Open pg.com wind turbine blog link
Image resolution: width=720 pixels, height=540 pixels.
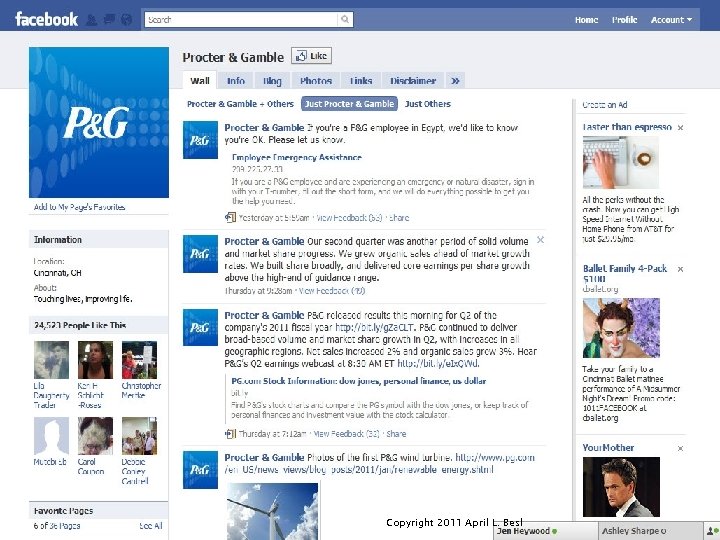point(380,463)
